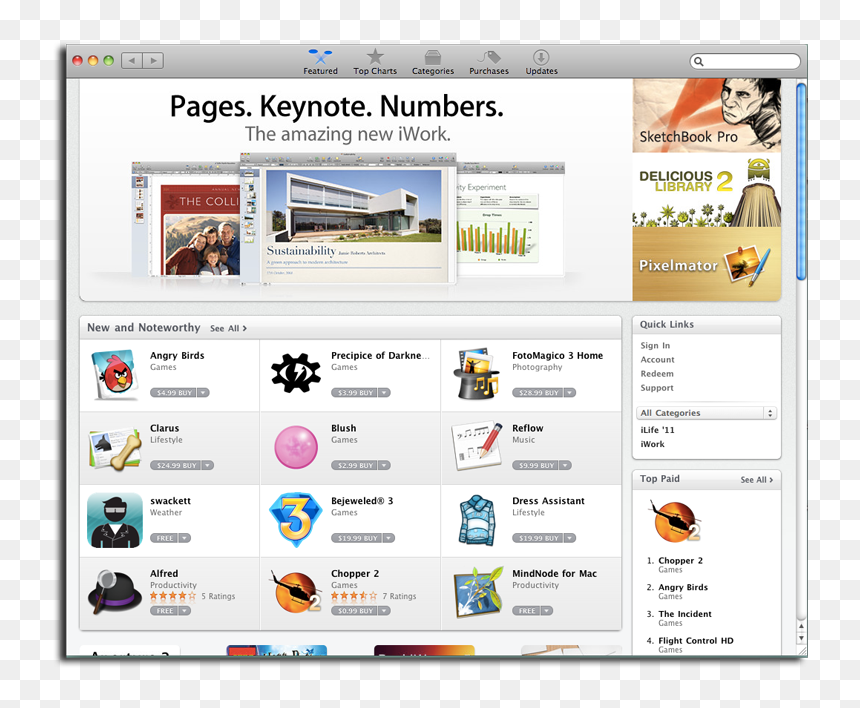The height and width of the screenshot is (708, 860).
Task: Click the Redeem quick link
Action: coord(657,374)
